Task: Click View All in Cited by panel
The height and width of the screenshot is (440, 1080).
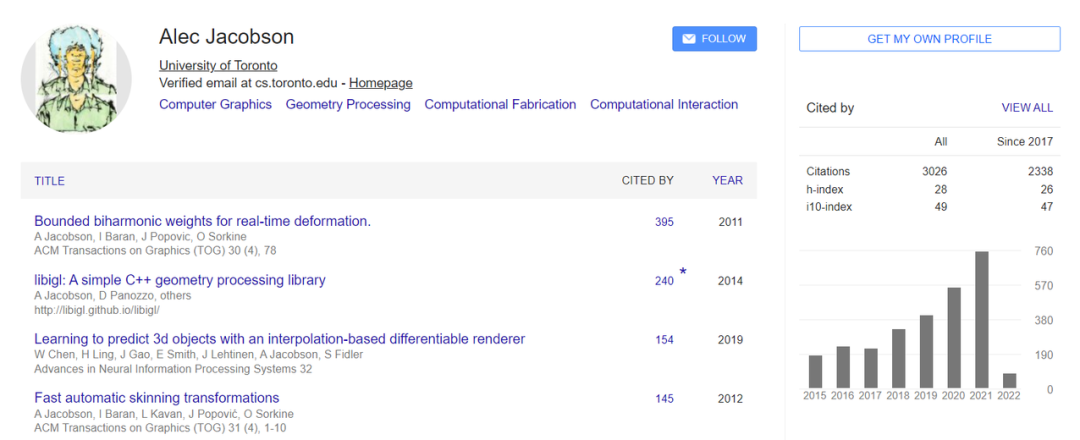Action: click(1026, 108)
